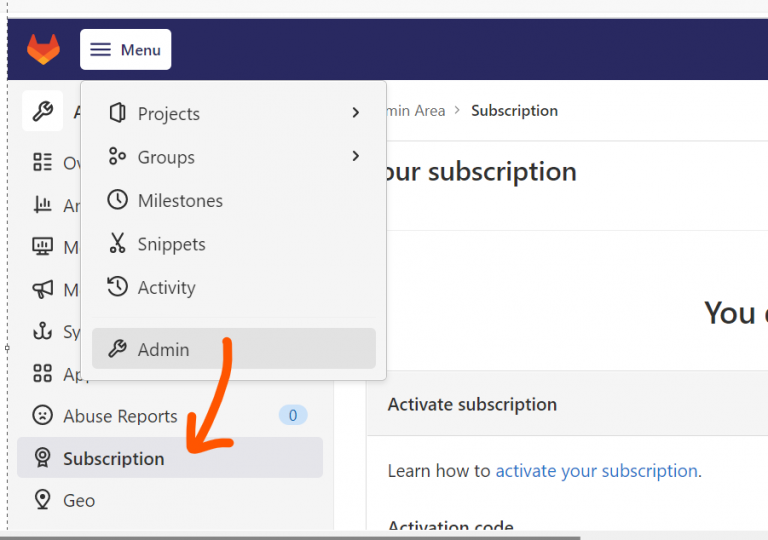
Task: Select Projects in the dropdown menu
Action: [x=169, y=114]
